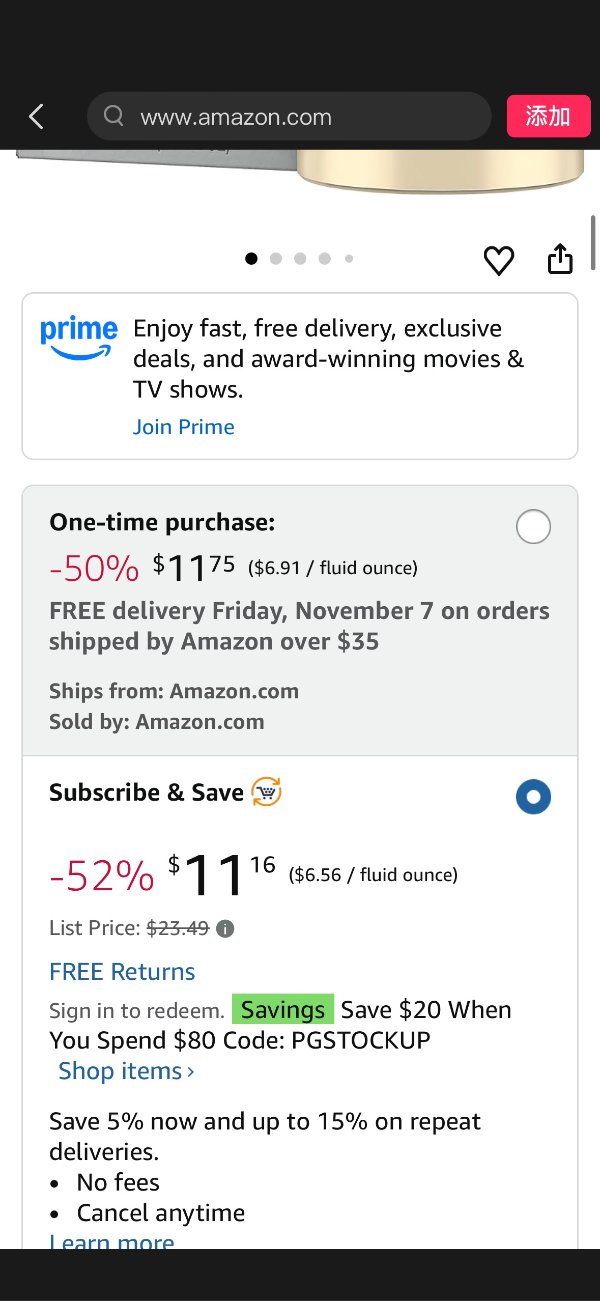600x1301 pixels.
Task: Add the product to the wish list via the heart icon
Action: coord(498,261)
